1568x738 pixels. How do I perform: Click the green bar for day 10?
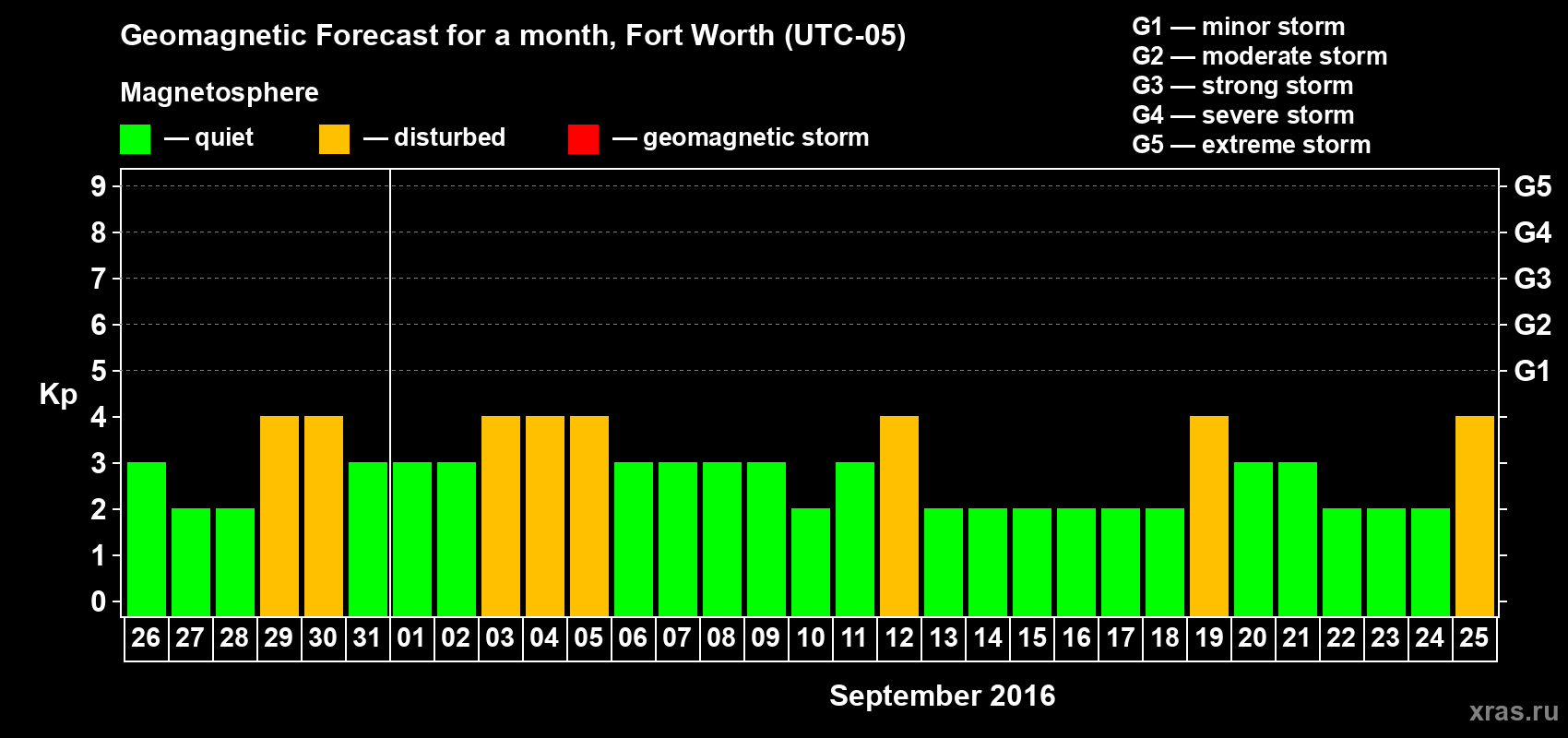811,562
